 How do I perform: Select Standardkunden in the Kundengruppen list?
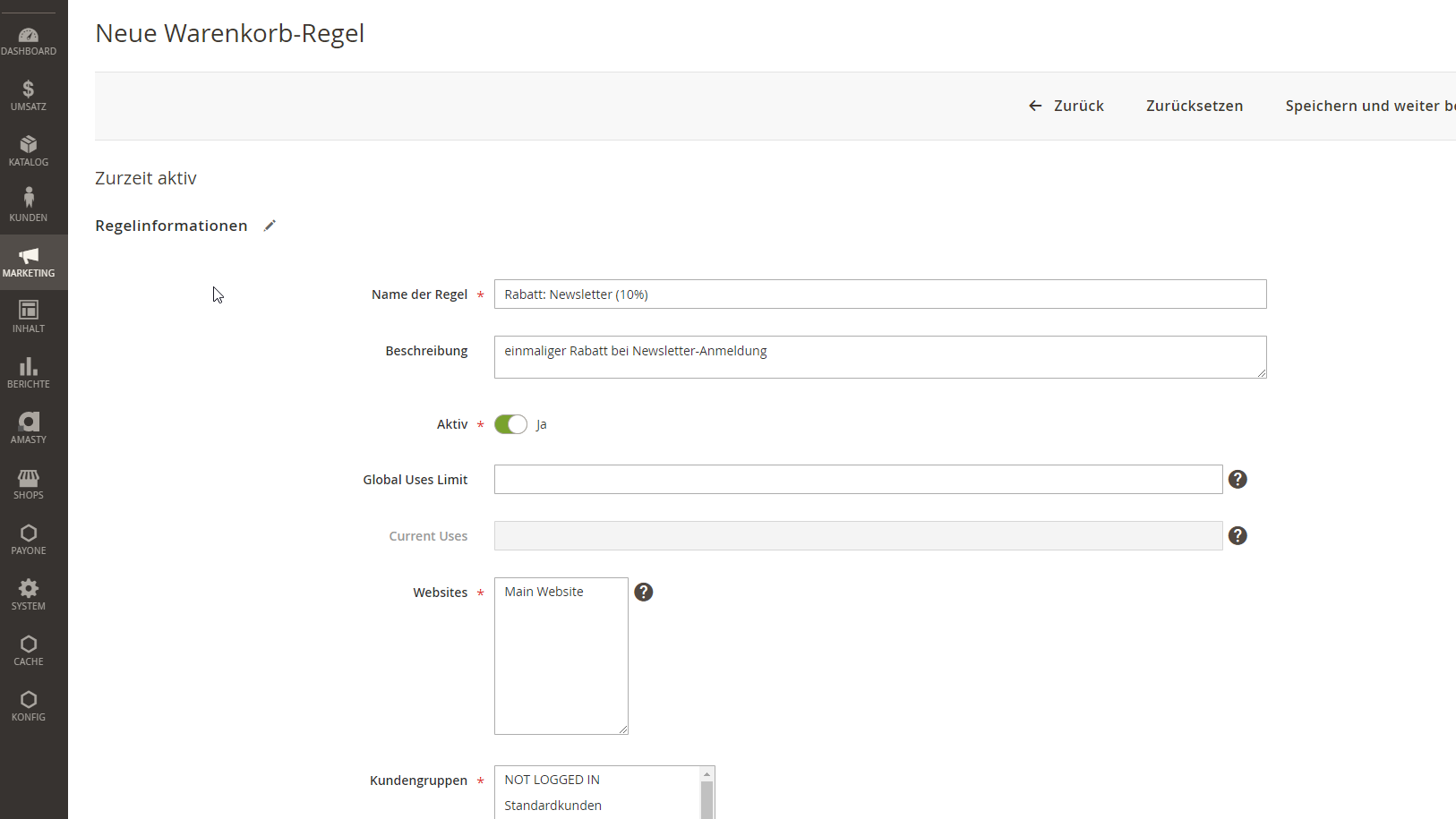552,805
